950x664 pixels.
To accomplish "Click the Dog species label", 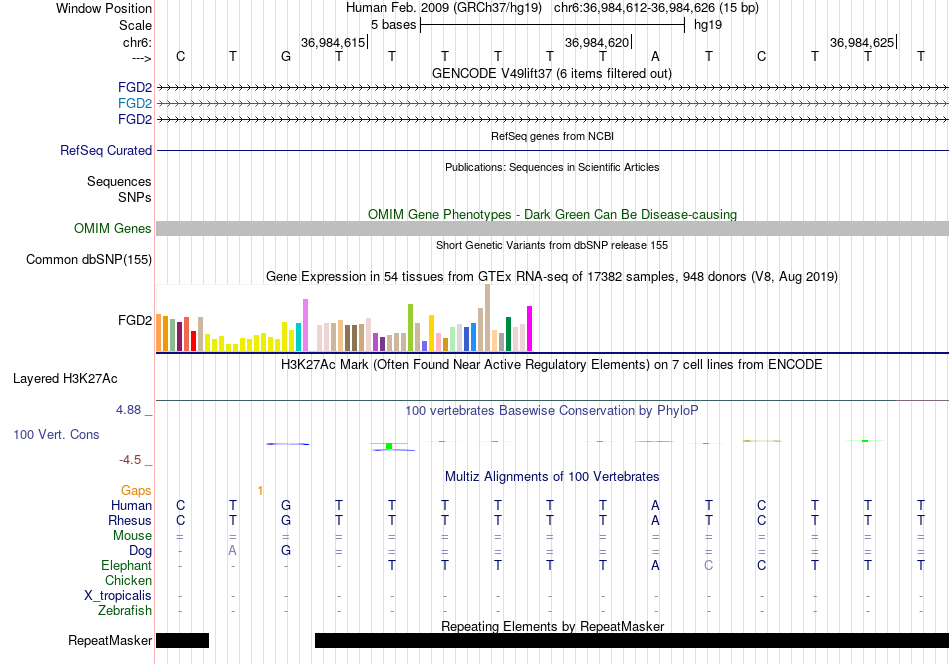I will 141,551.
